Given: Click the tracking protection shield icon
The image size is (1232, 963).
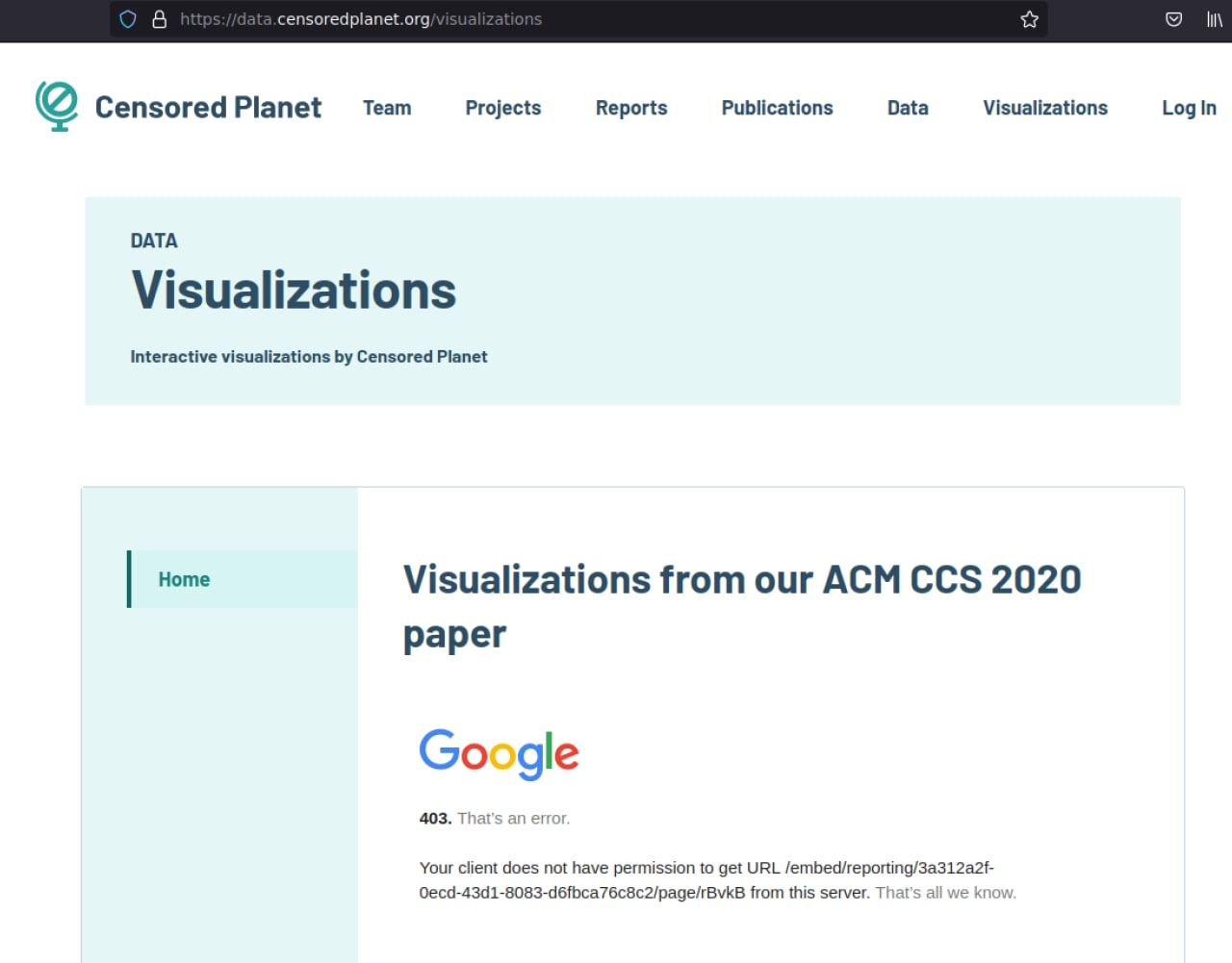Looking at the screenshot, I should [x=128, y=19].
